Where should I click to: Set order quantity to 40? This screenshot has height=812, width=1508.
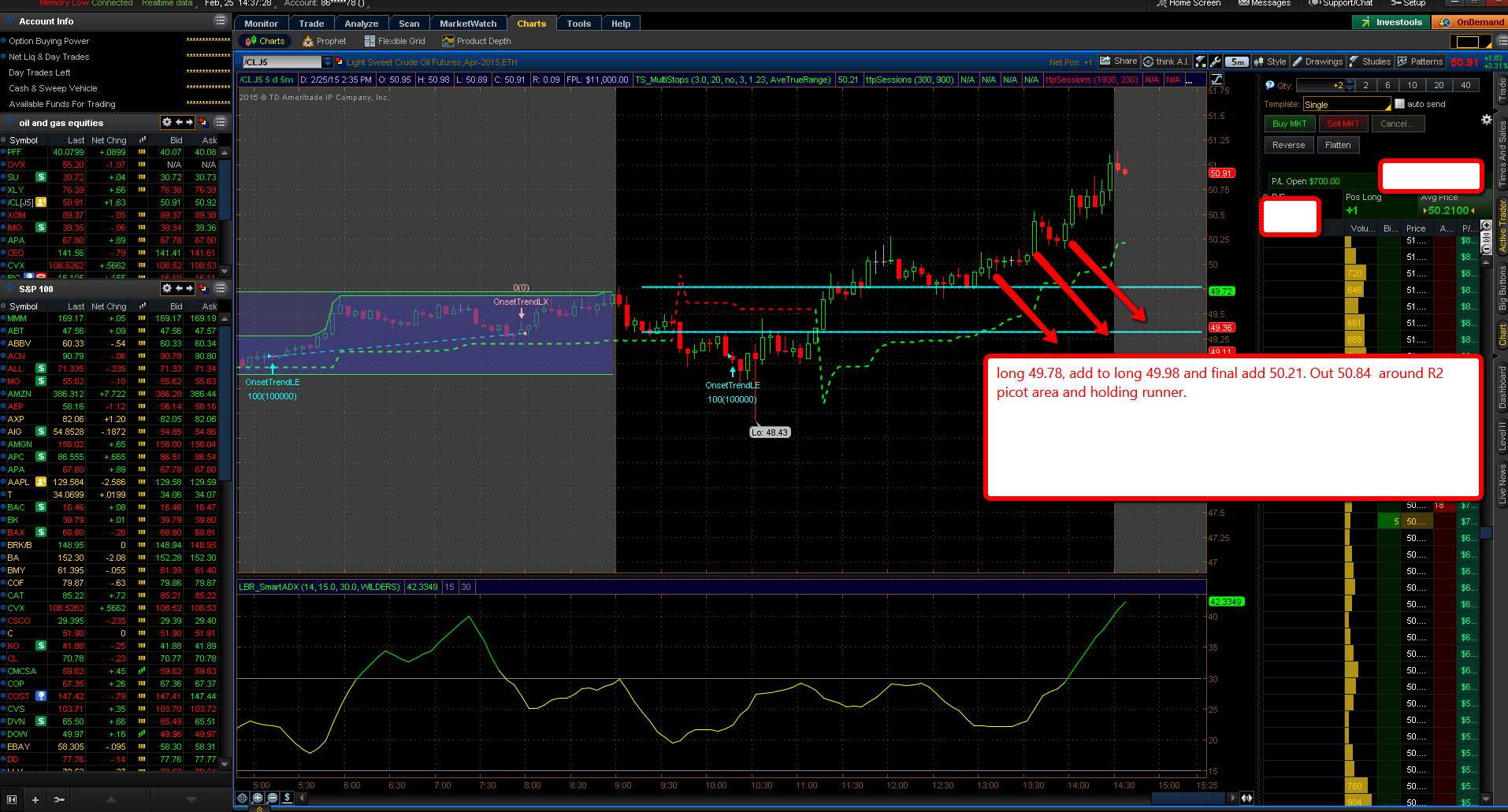pos(1465,85)
